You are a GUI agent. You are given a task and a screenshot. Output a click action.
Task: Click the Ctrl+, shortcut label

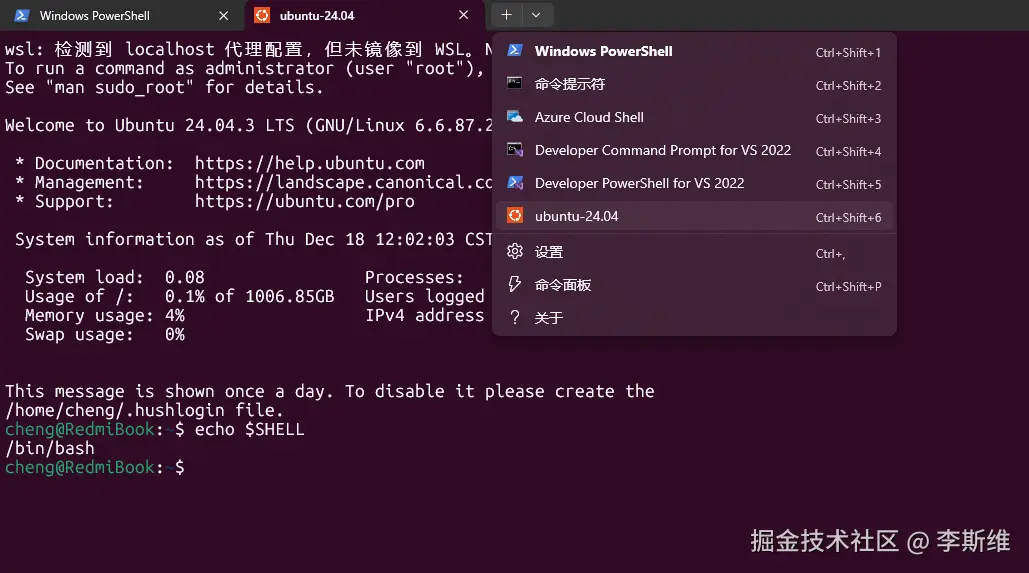[x=830, y=253]
